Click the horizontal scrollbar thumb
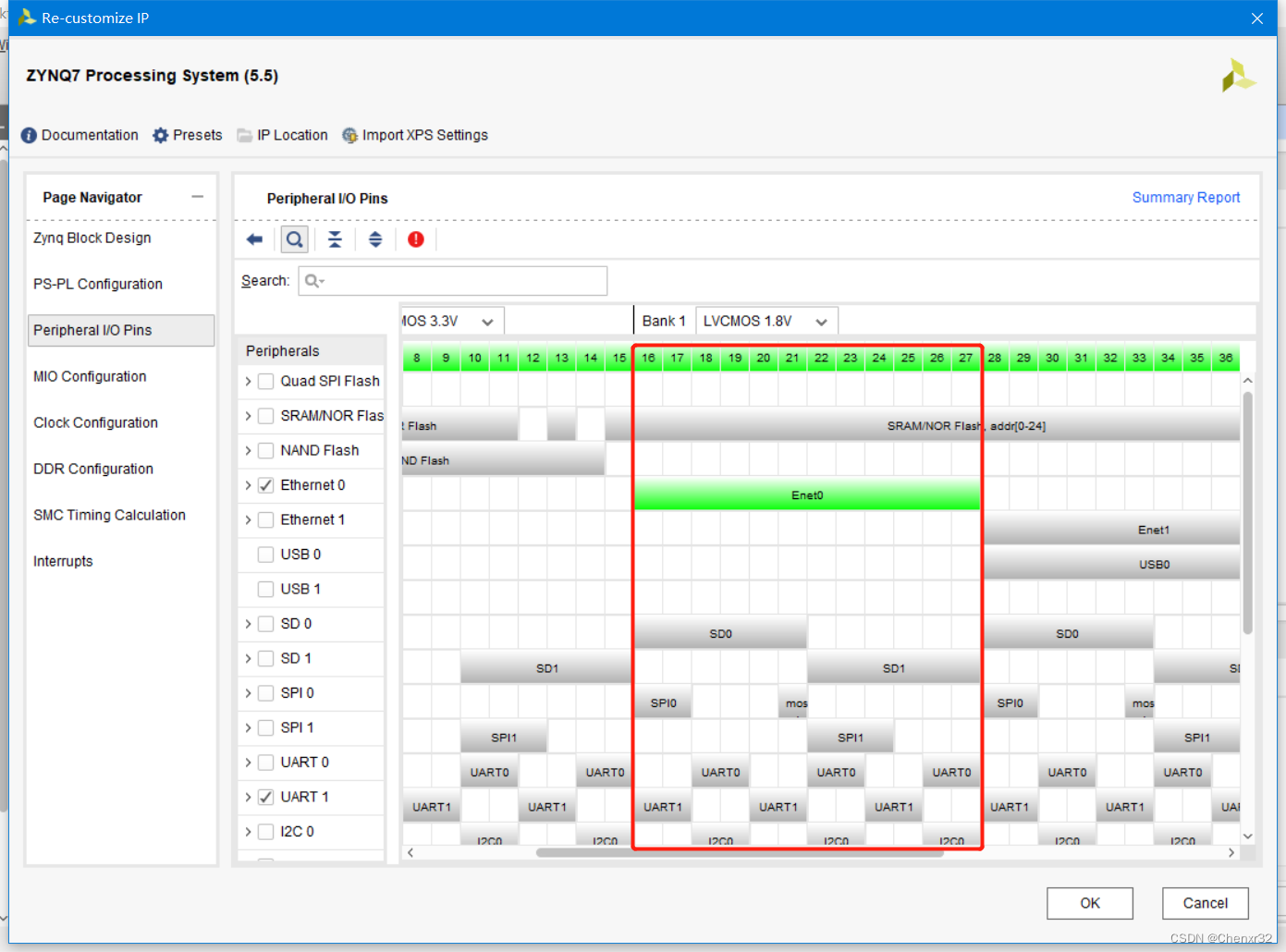Screen dimensions: 1286x952 pos(740,852)
